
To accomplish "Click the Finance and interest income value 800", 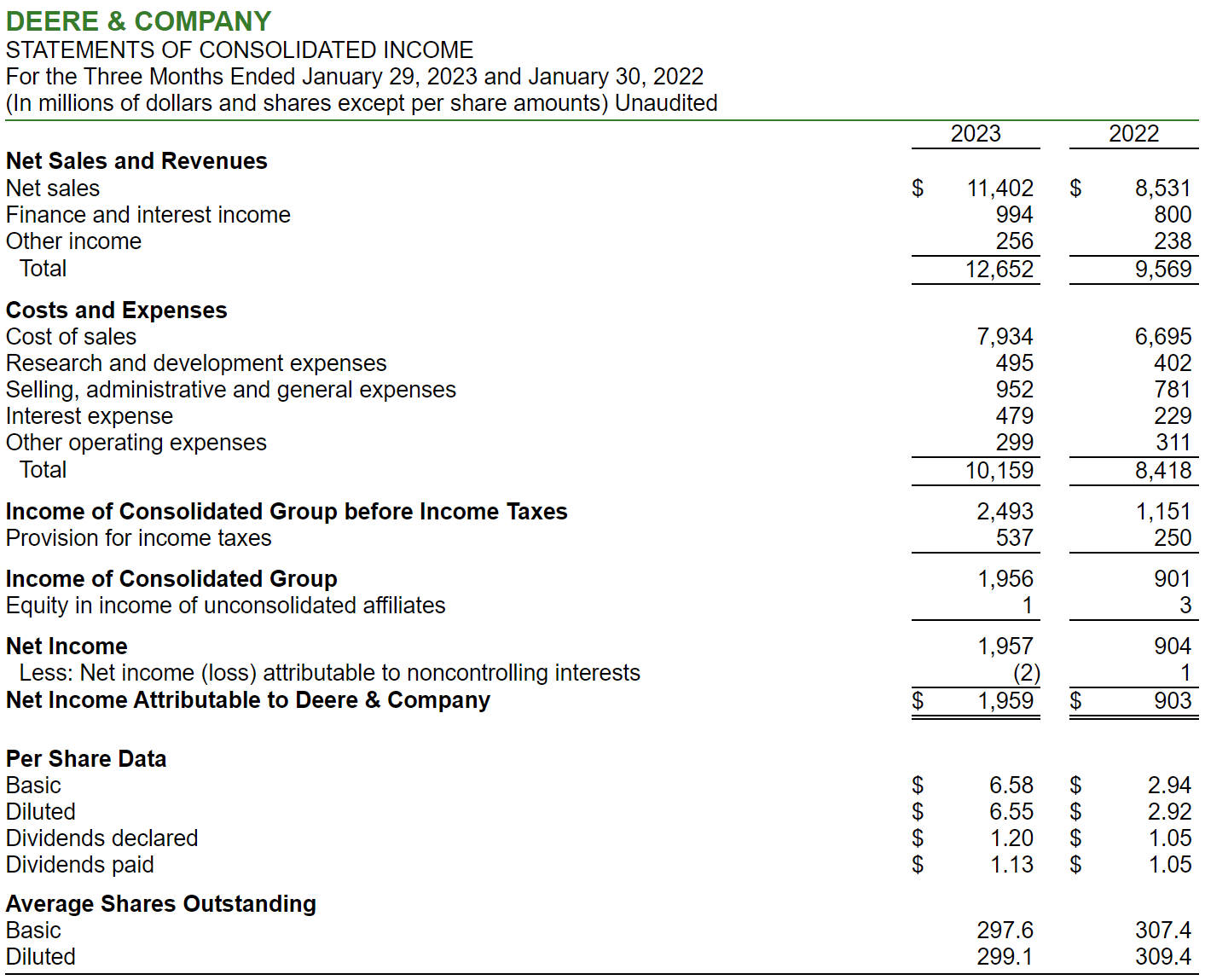I will point(1173,214).
